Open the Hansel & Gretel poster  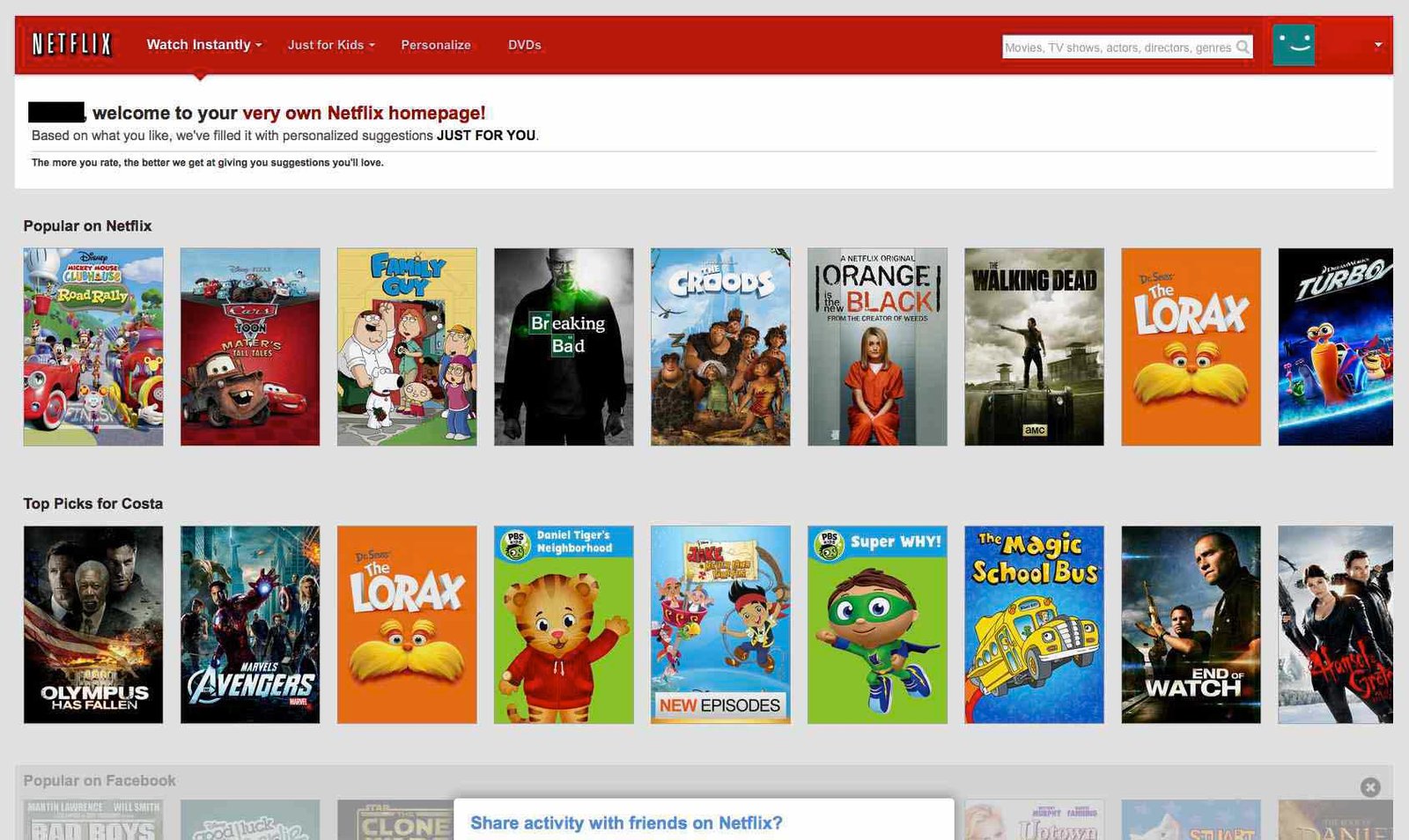point(1335,625)
